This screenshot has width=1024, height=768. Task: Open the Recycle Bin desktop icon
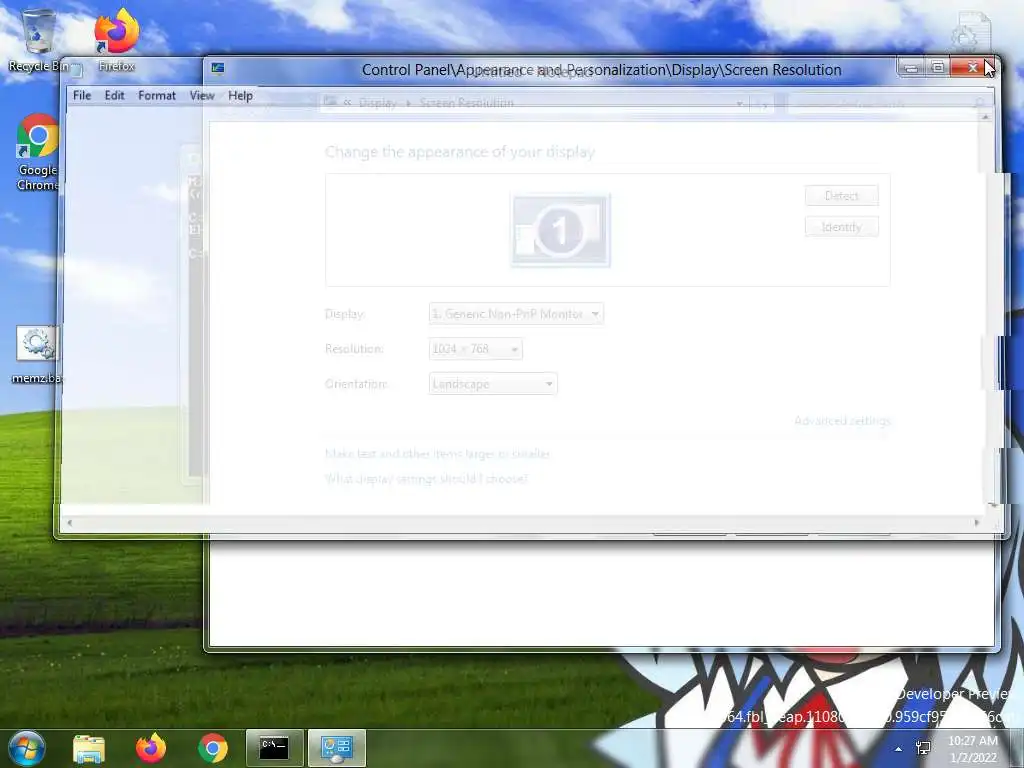click(38, 40)
